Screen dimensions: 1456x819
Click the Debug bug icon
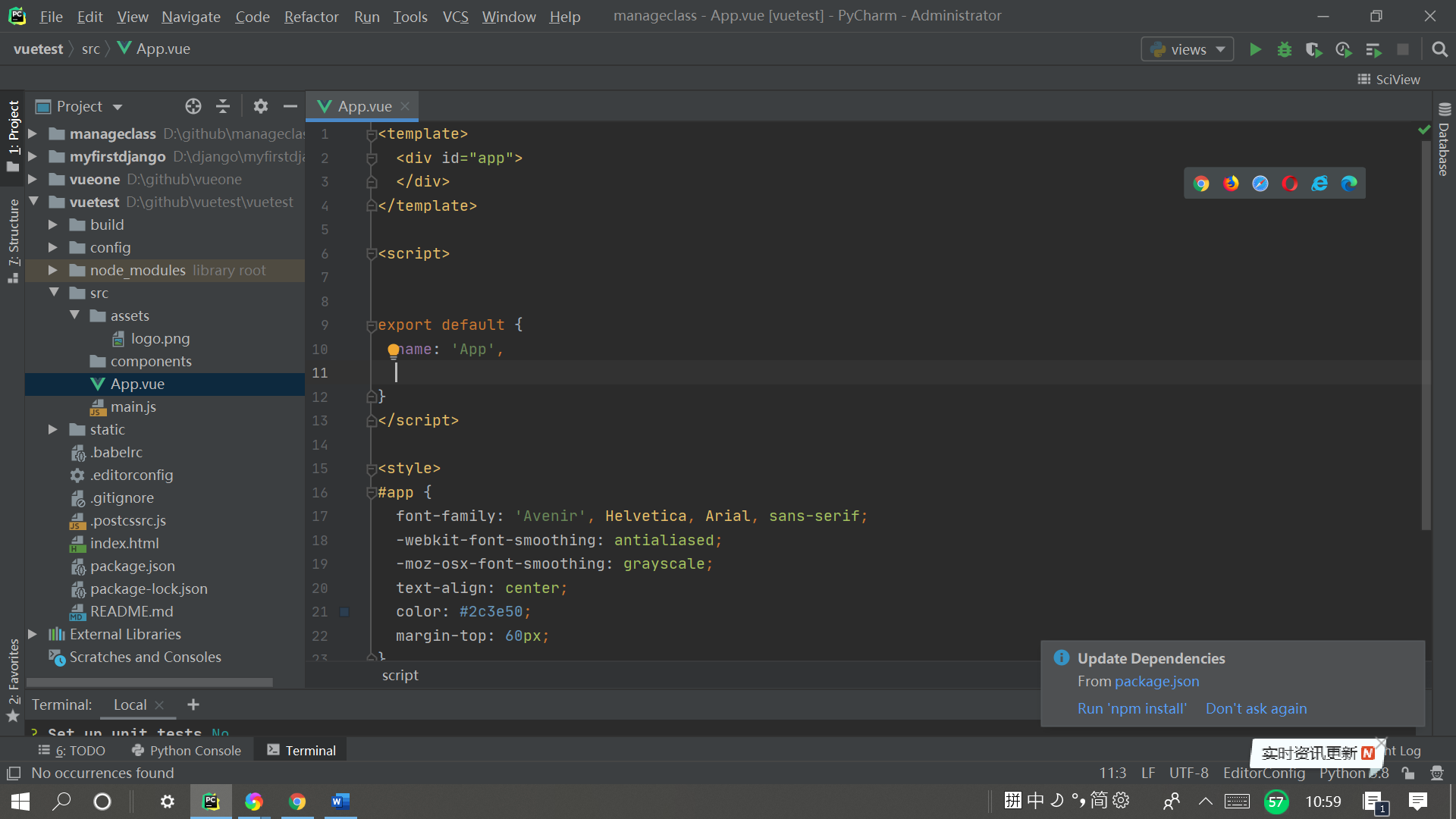coord(1284,49)
